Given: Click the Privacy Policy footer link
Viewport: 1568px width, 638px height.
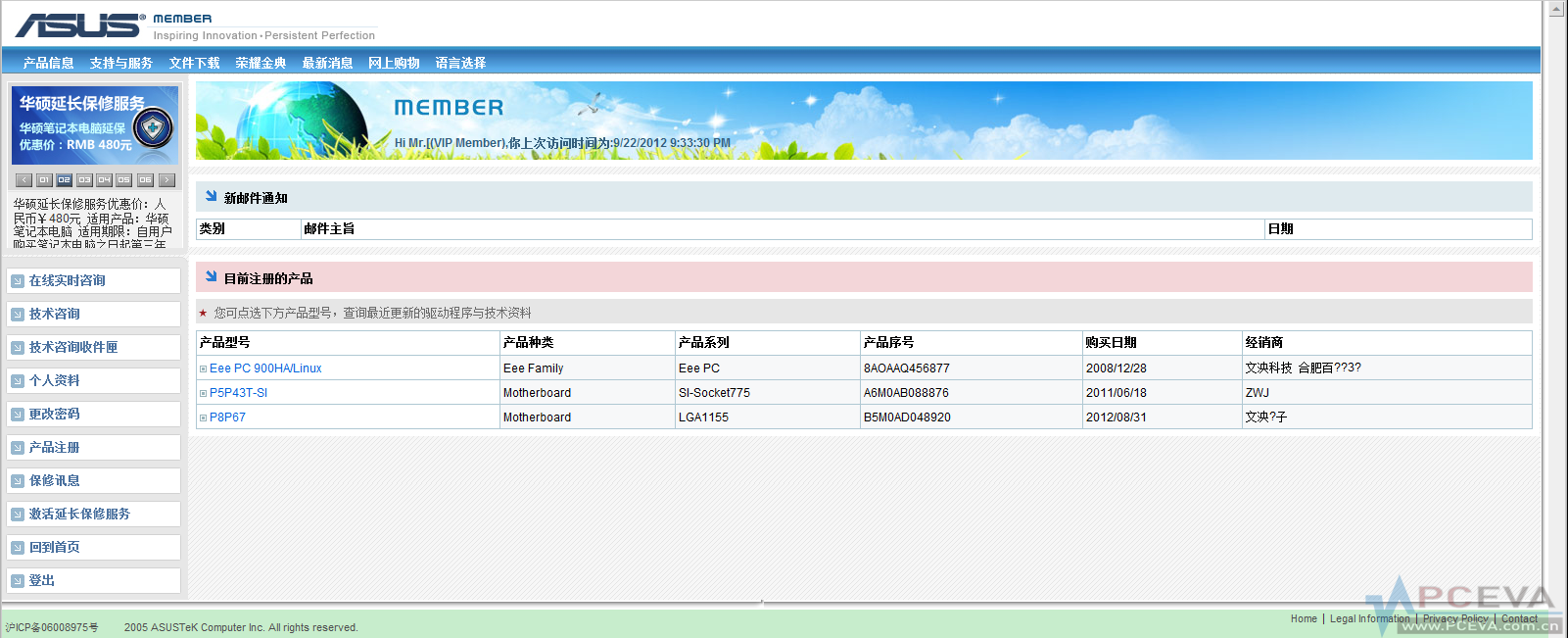Looking at the screenshot, I should pyautogui.click(x=1455, y=618).
